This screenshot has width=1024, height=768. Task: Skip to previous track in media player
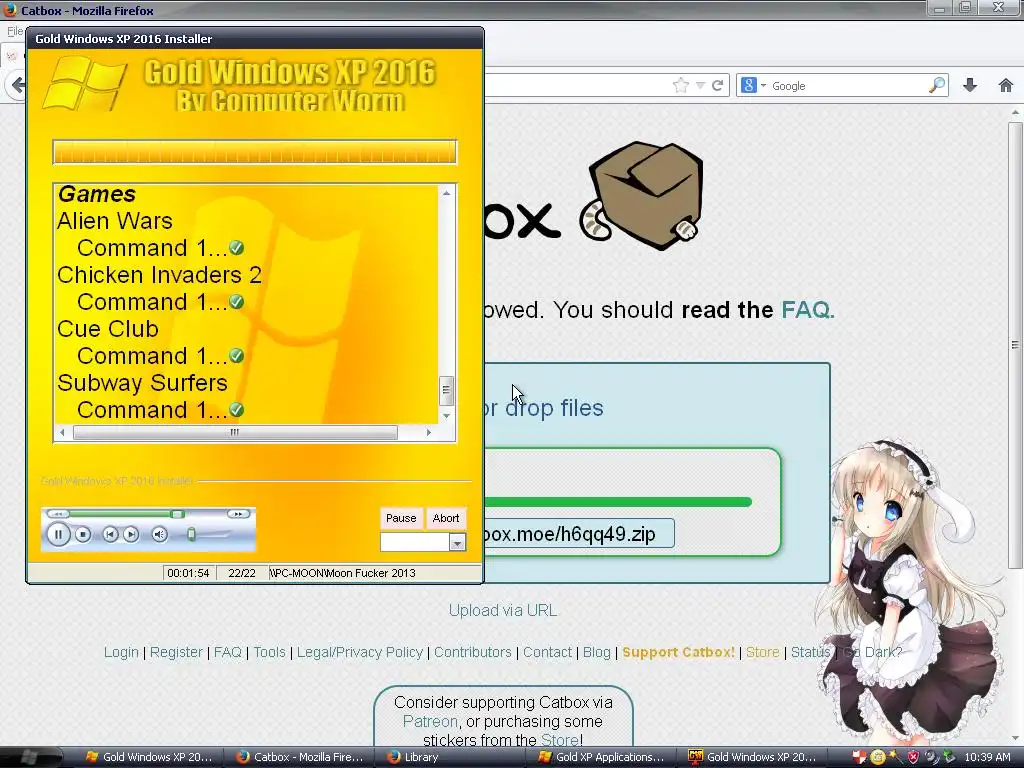pos(110,535)
